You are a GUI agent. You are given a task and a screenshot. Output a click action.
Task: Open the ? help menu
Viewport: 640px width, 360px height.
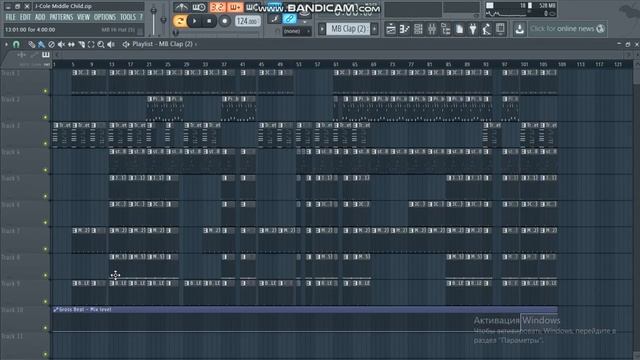coord(141,17)
